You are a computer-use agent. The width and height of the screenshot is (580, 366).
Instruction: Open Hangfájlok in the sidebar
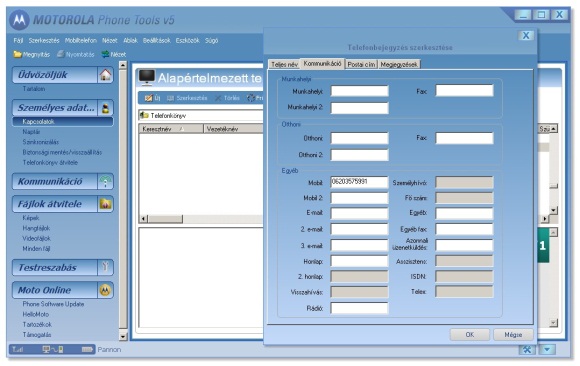pos(36,228)
